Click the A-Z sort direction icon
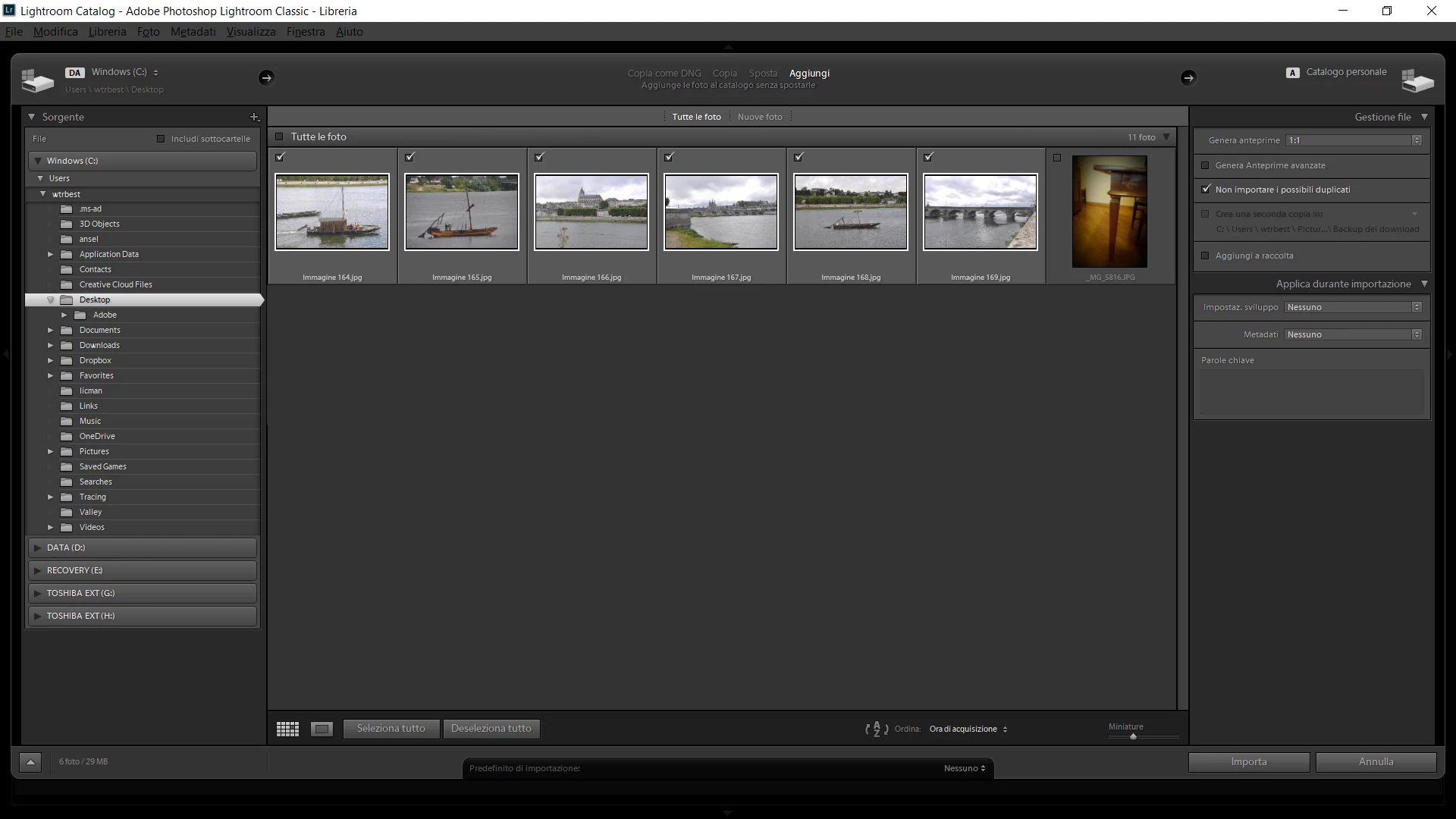Viewport: 1456px width, 819px height. click(x=876, y=729)
